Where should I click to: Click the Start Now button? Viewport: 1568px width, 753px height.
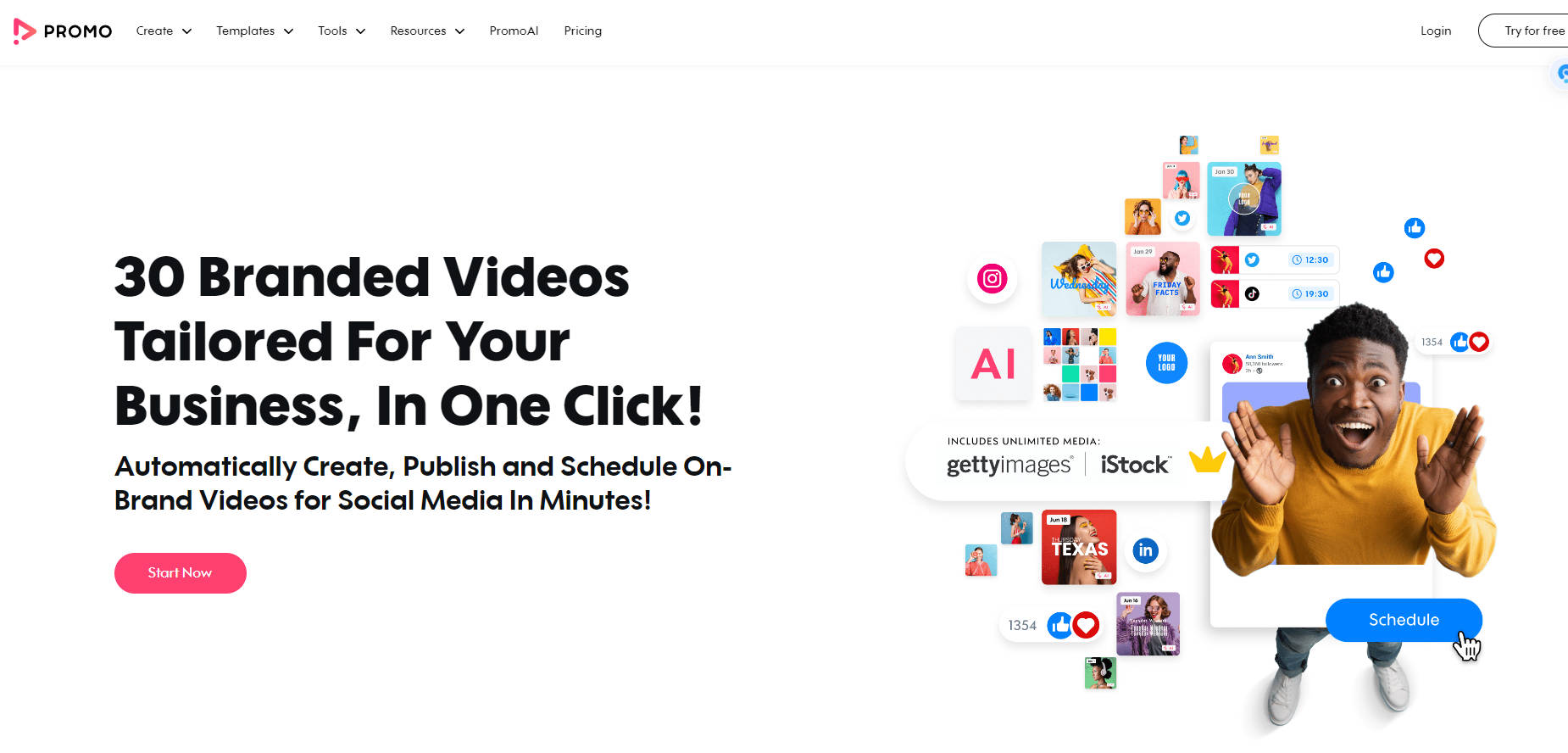click(181, 573)
